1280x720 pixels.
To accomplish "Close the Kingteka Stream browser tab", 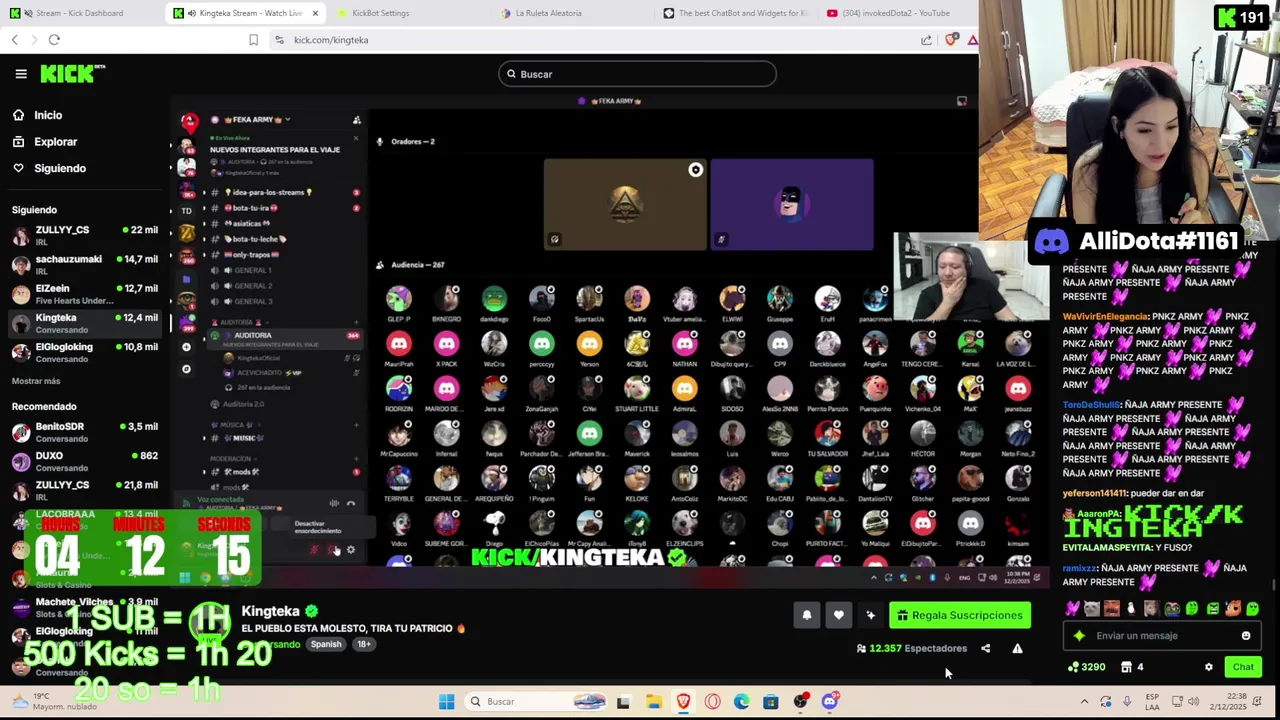I will pyautogui.click(x=315, y=13).
